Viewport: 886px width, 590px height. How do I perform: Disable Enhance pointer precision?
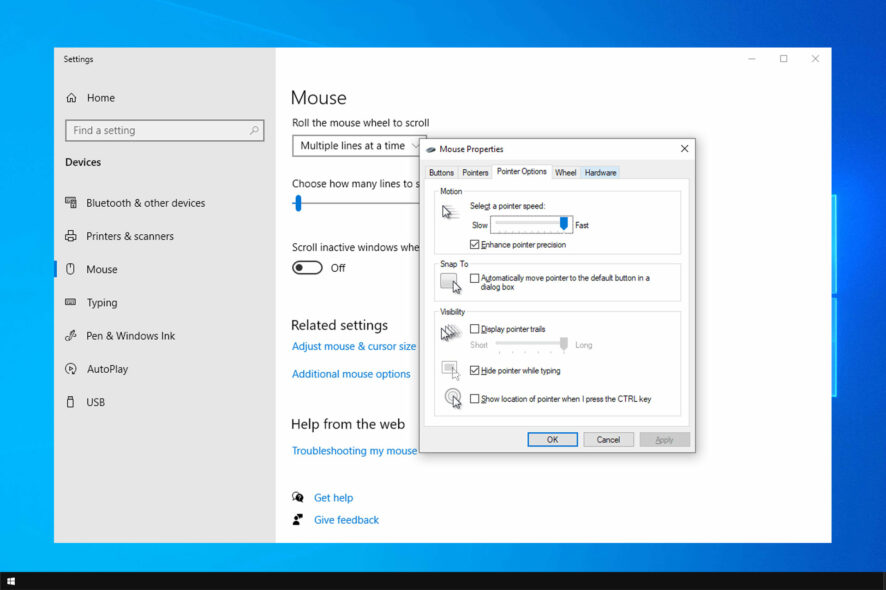pos(475,245)
